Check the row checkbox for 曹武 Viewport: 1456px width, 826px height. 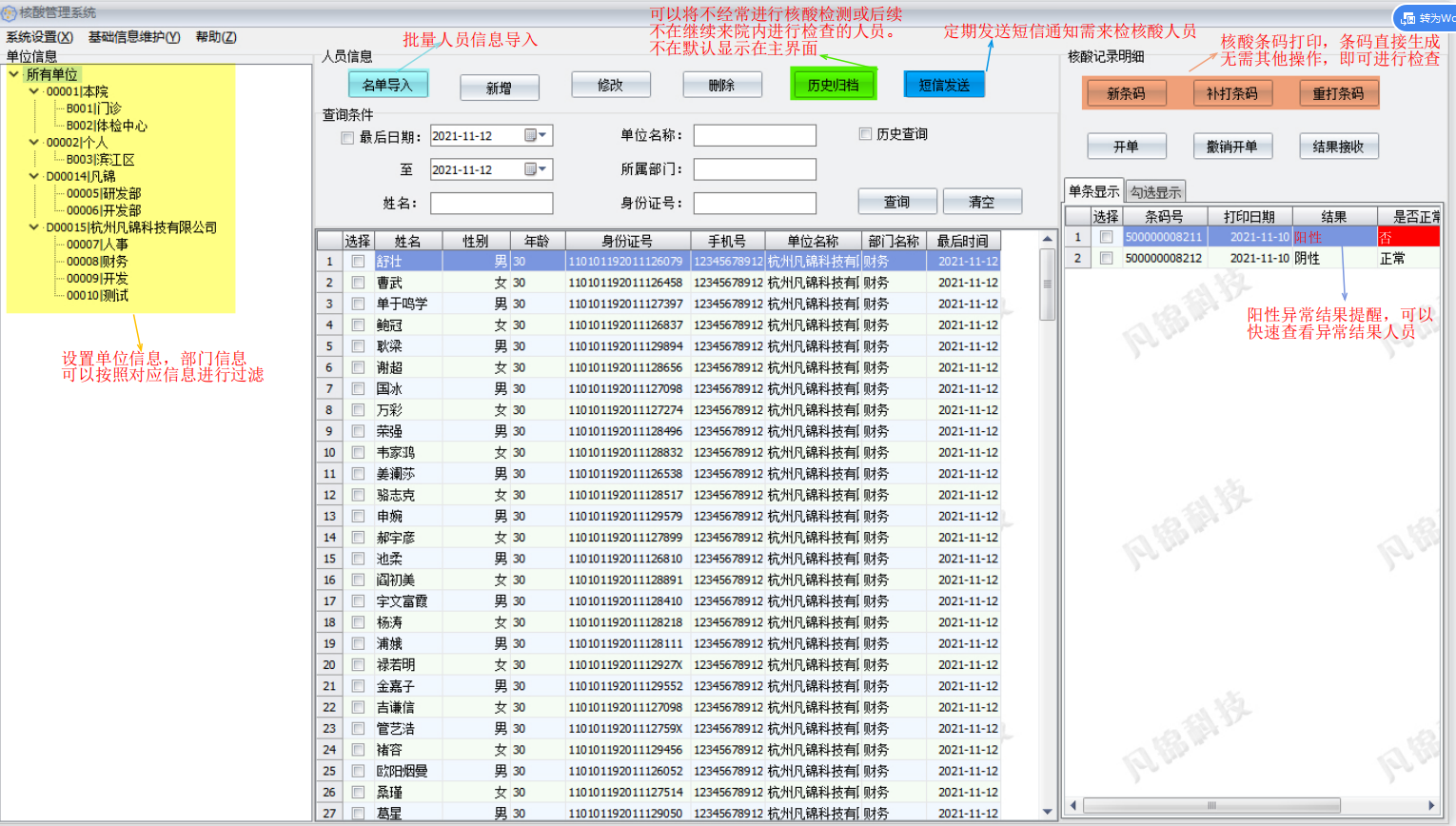click(x=358, y=283)
